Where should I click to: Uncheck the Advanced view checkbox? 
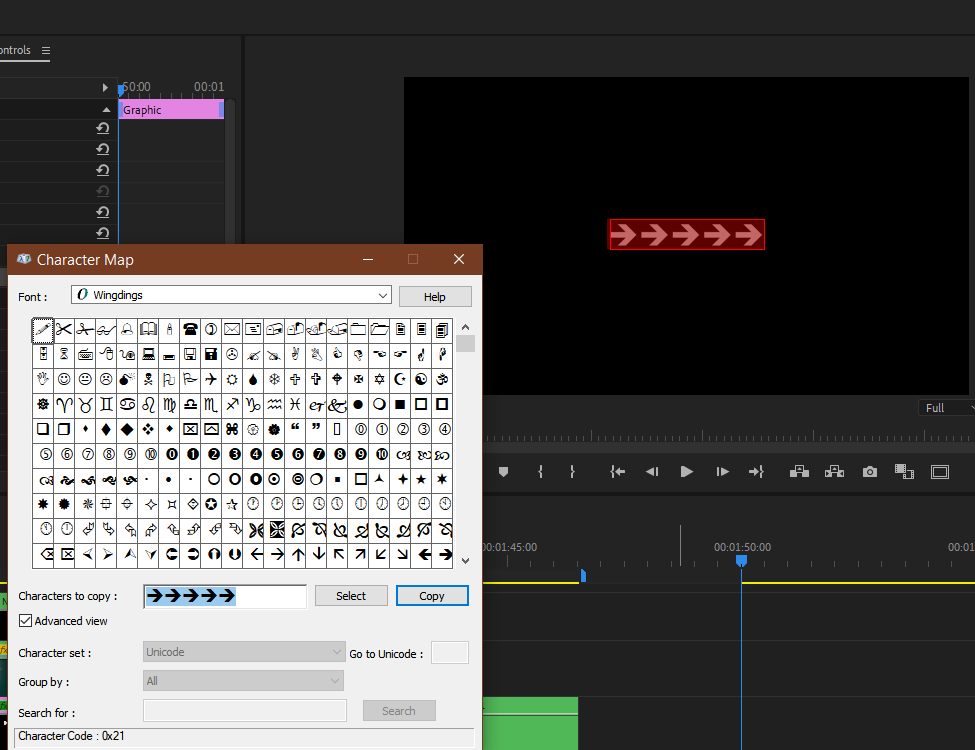pos(25,621)
